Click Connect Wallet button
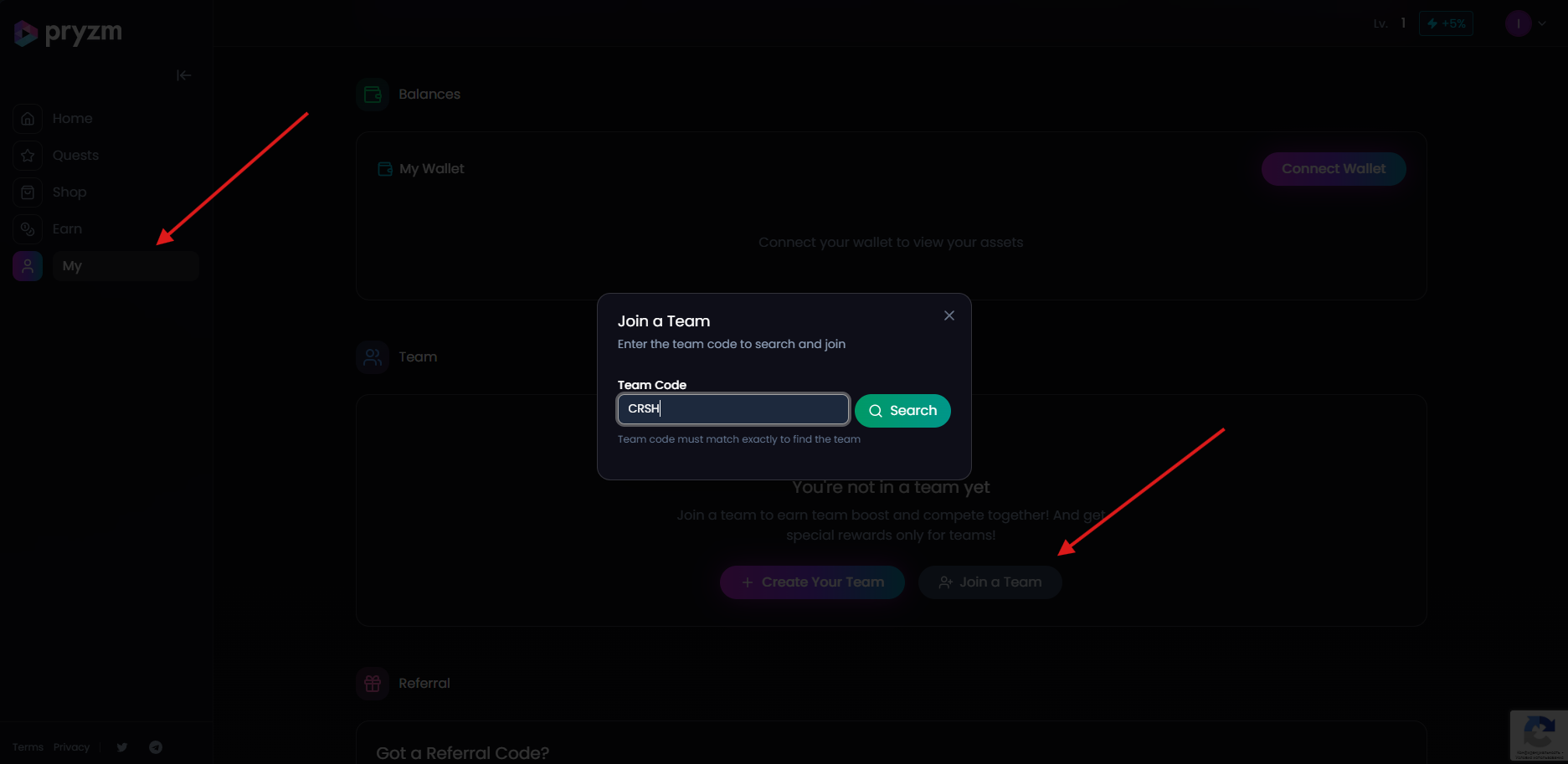1568x764 pixels. [1333, 169]
